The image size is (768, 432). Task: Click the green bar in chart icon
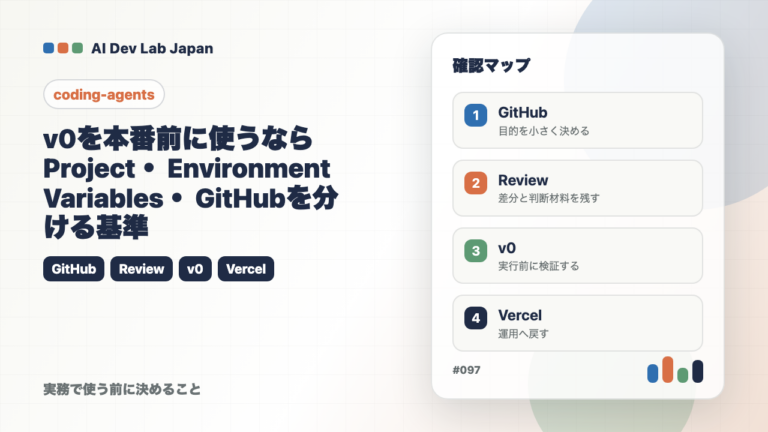682,375
